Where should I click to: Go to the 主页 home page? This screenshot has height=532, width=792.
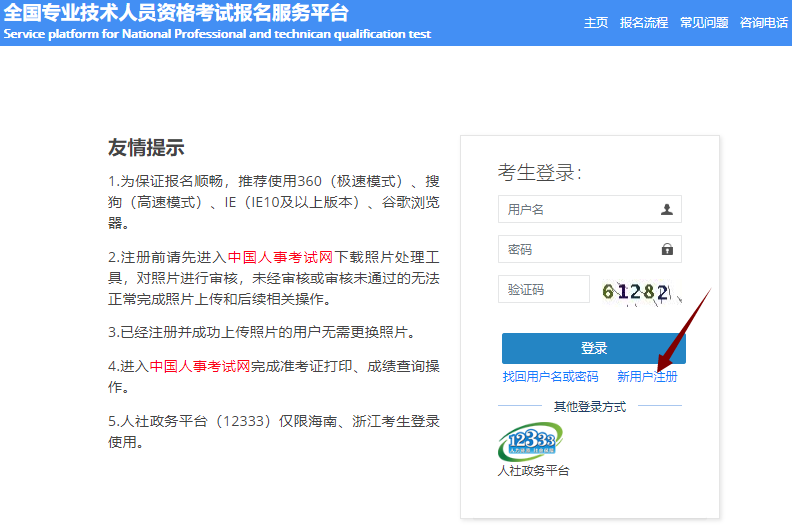[x=596, y=23]
